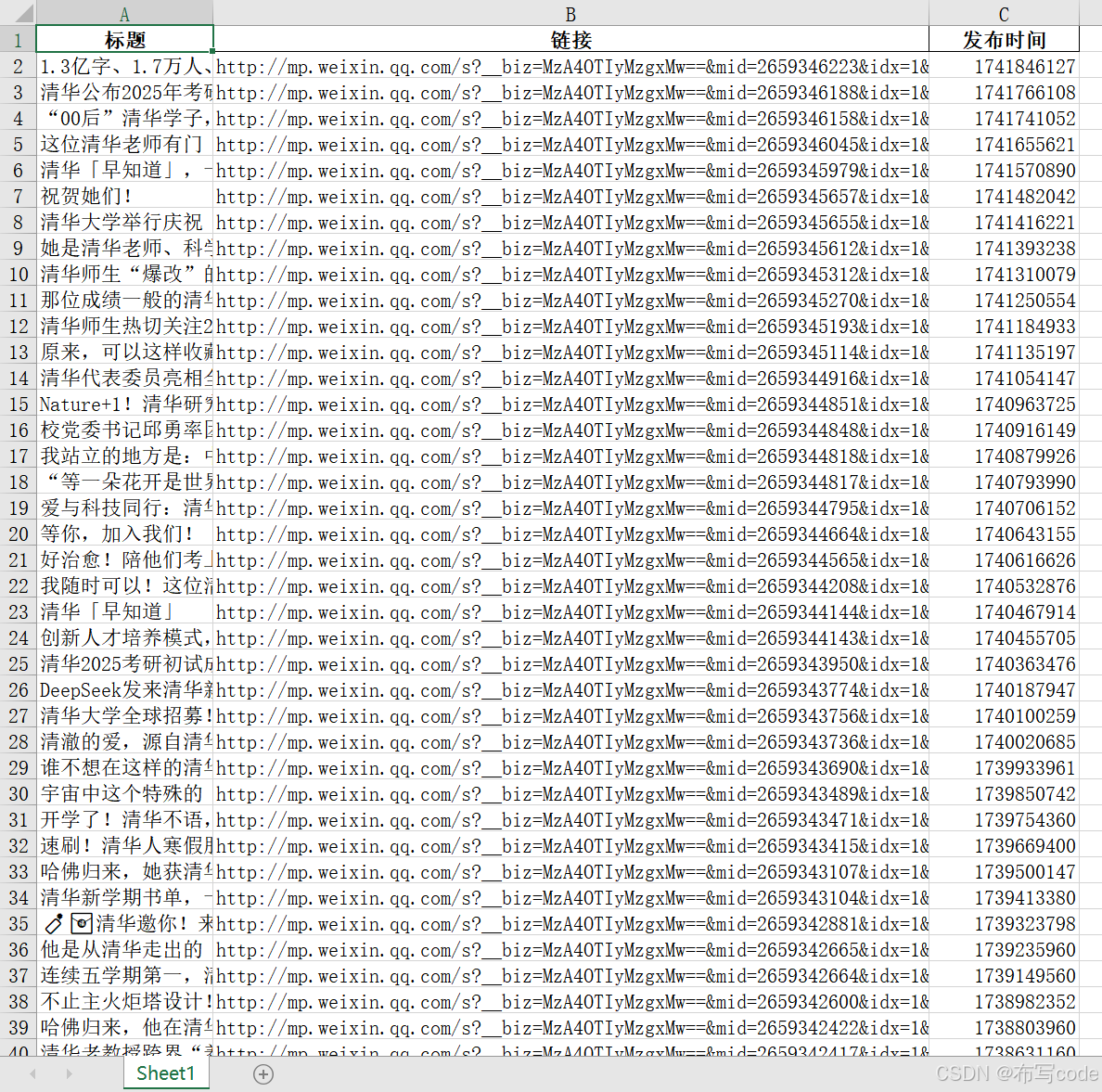Select timestamp cell 1741741052
Screen dimensions: 1102x1092
click(1004, 118)
